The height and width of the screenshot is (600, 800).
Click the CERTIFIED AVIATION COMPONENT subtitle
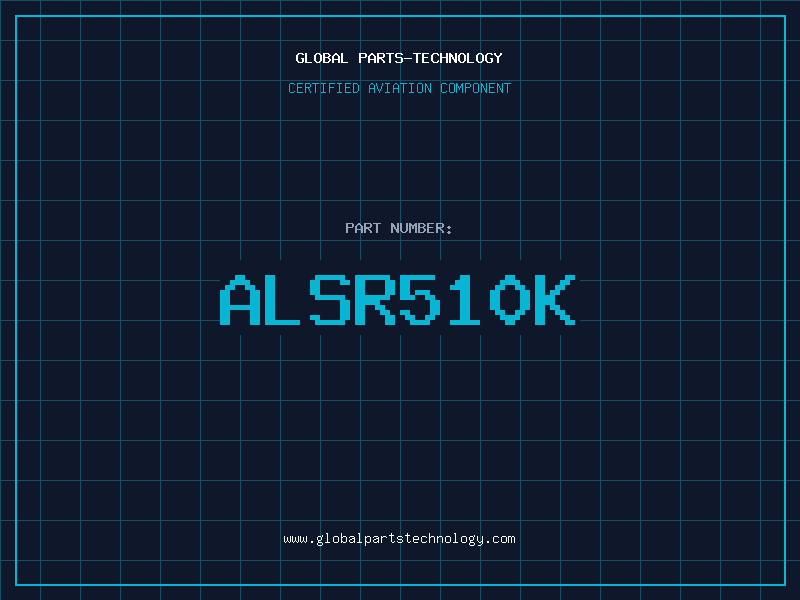point(399,88)
